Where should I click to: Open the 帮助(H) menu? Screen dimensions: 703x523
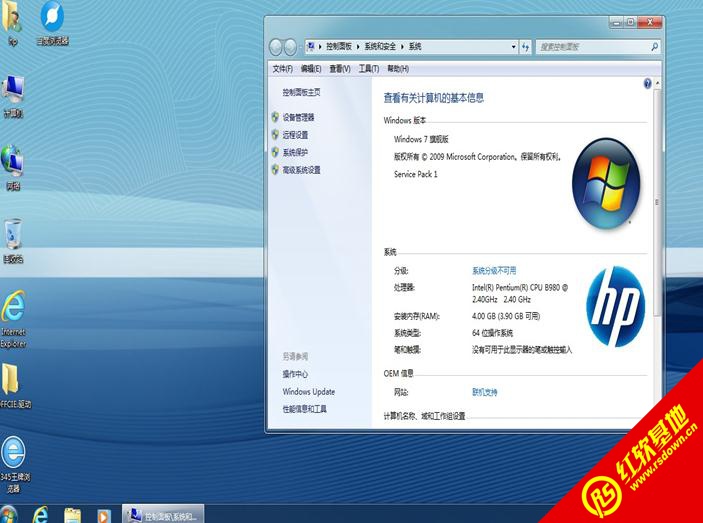click(x=398, y=69)
